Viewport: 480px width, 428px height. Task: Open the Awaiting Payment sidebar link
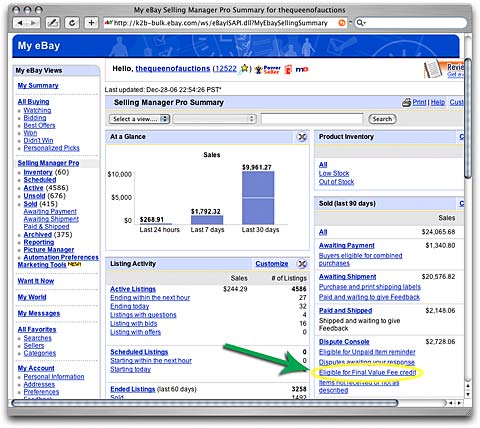[50, 212]
